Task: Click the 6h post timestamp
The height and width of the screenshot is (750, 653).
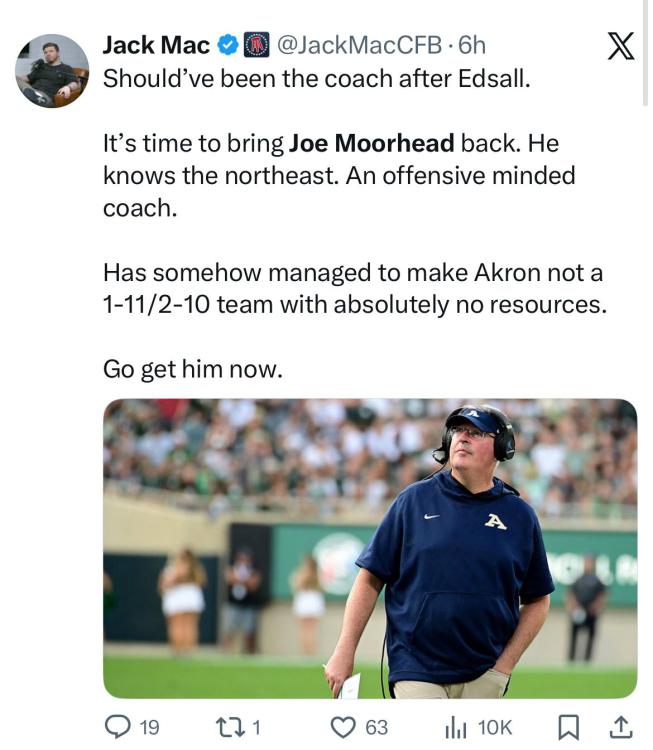Action: [x=472, y=45]
